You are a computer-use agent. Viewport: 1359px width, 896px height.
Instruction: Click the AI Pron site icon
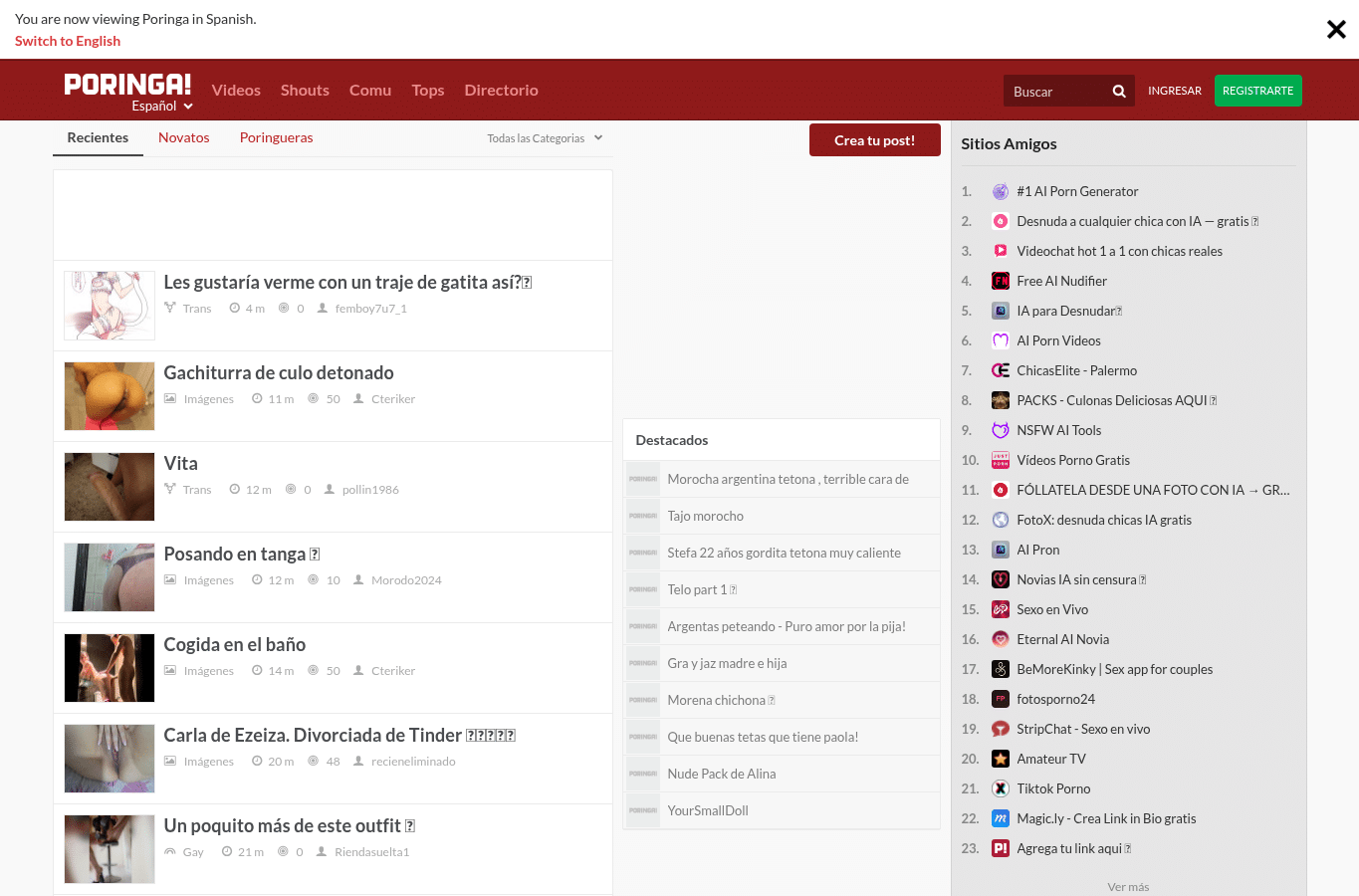1001,550
